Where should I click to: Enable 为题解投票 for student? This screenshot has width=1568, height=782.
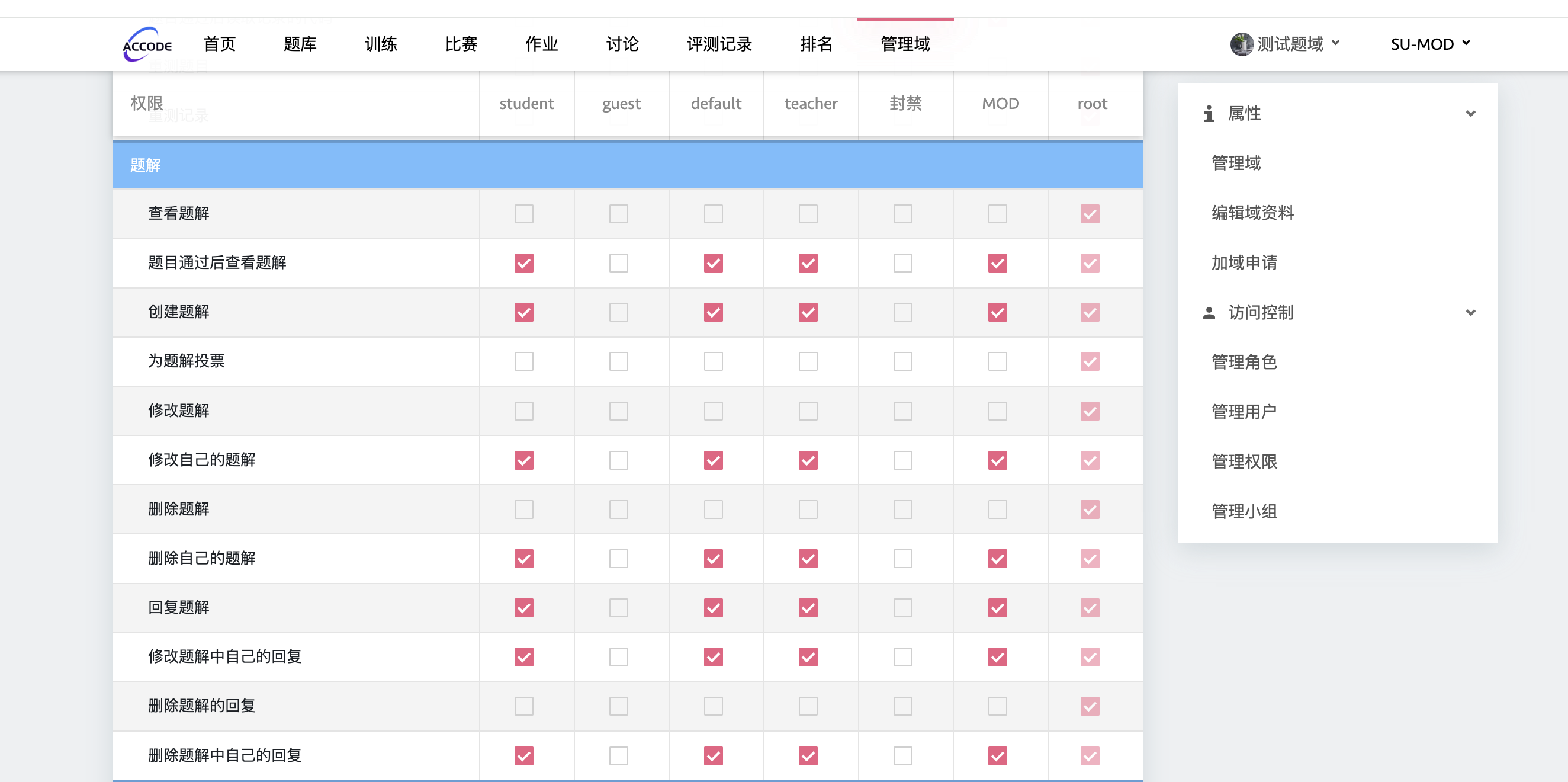[523, 362]
